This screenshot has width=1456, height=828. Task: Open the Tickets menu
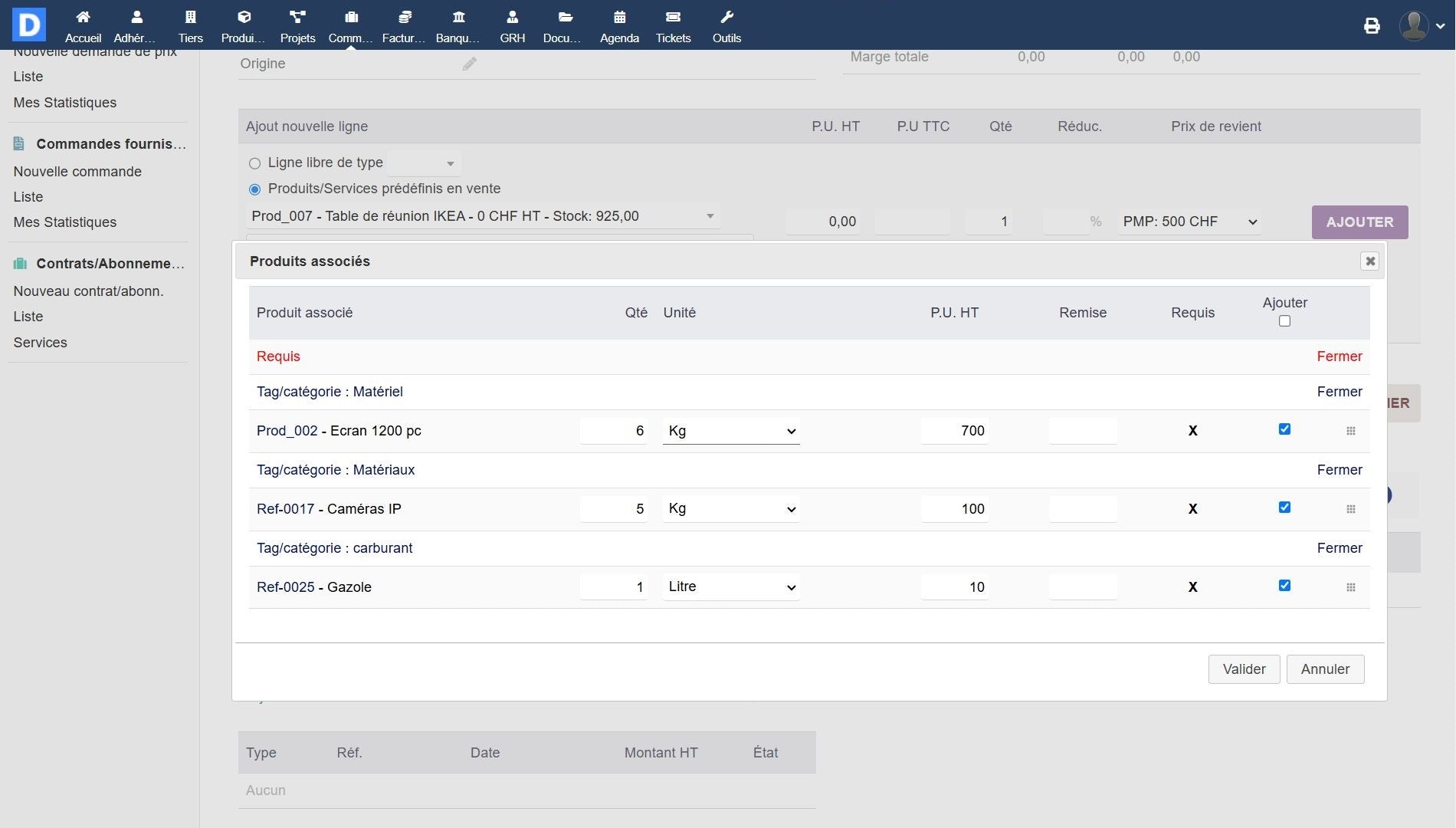tap(673, 26)
